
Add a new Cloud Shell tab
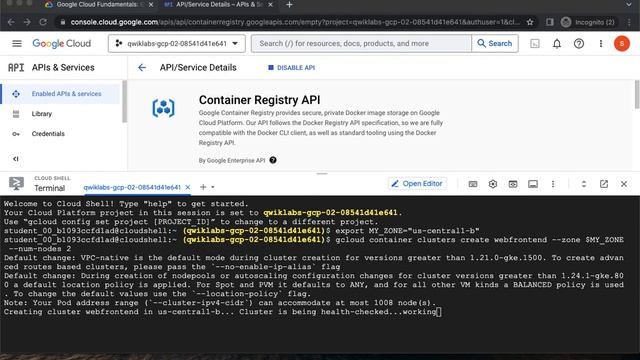(x=203, y=187)
